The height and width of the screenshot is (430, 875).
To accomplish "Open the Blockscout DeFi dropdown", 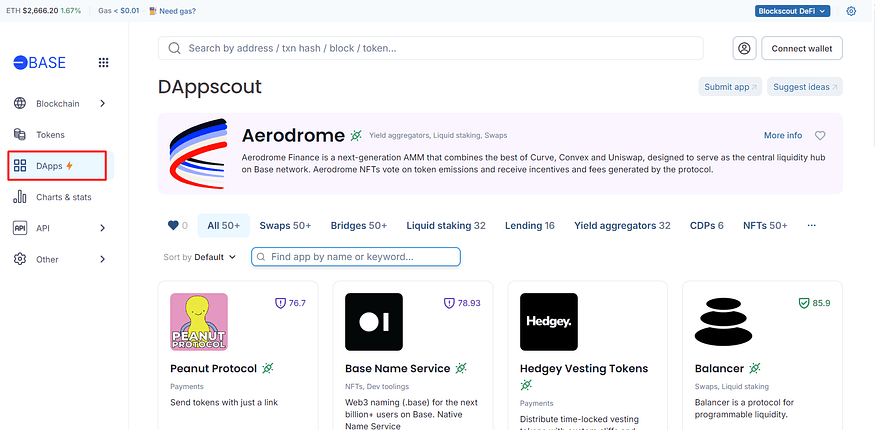I will tap(792, 11).
